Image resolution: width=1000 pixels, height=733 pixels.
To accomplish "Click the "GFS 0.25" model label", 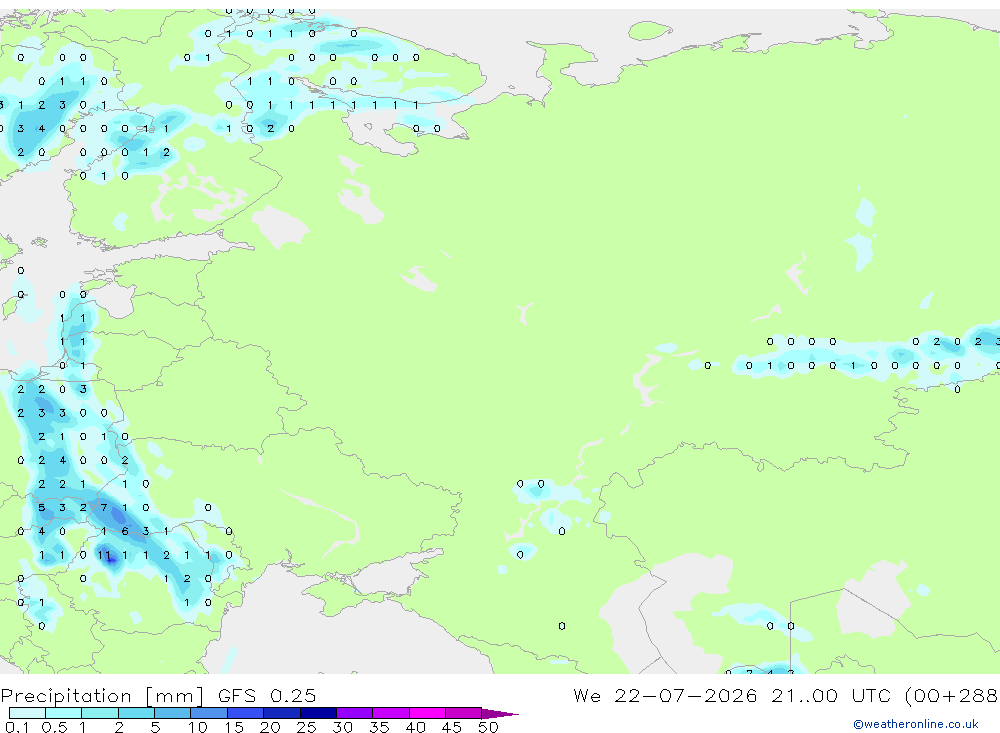I will pyautogui.click(x=267, y=695).
